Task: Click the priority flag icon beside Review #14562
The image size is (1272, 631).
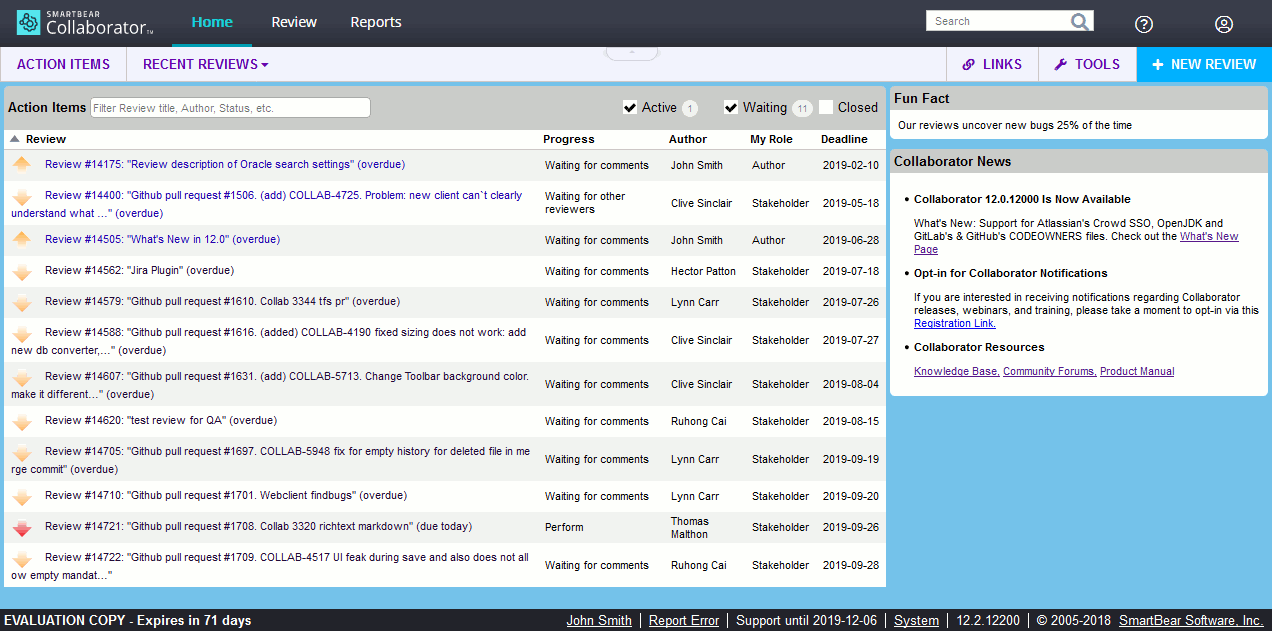Action: 22,272
